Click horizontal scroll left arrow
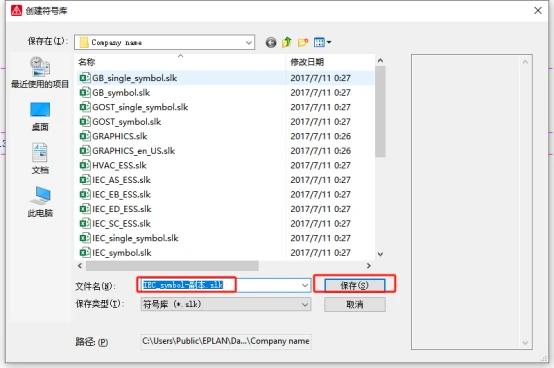Viewport: 554px width, 368px height. tap(80, 266)
